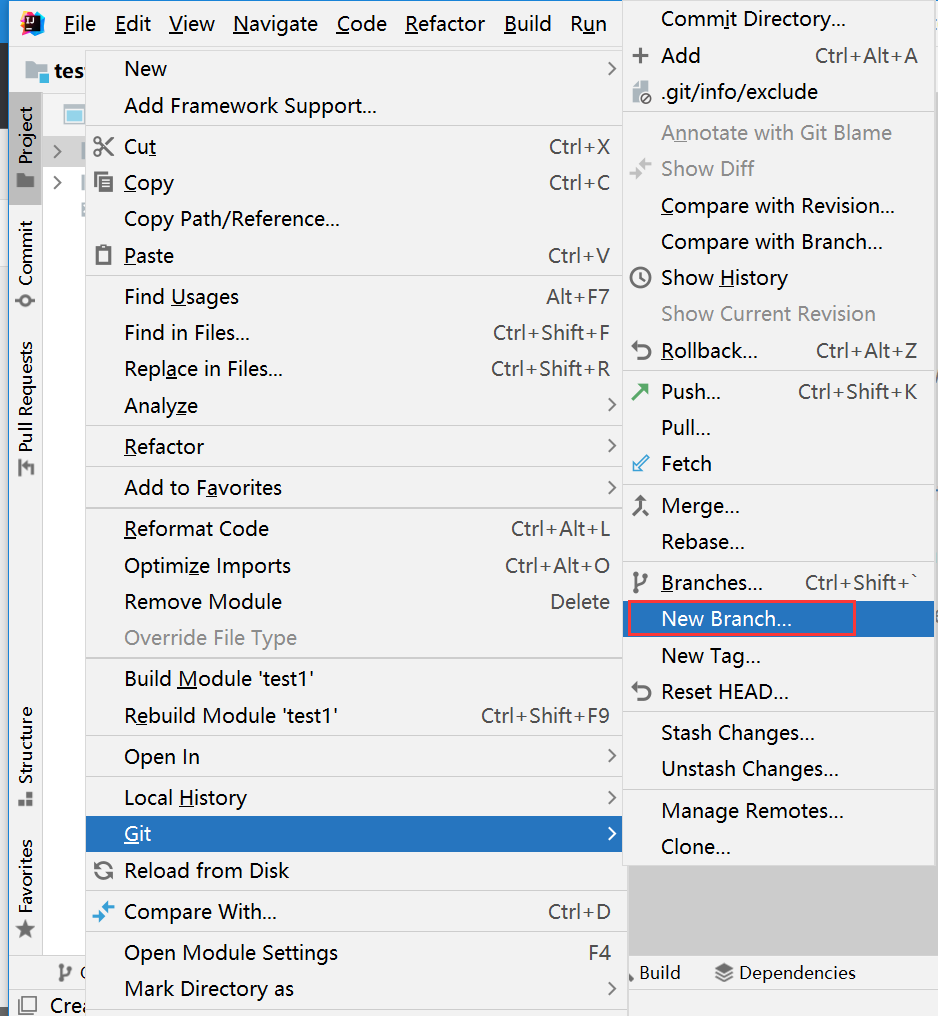This screenshot has width=938, height=1016.
Task: Click the Reload from Disk icon
Action: pos(104,870)
